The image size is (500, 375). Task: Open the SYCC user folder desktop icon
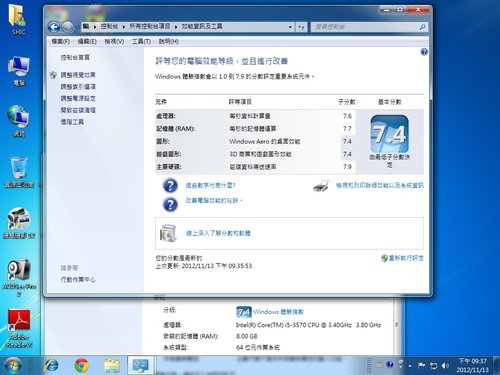(x=19, y=19)
